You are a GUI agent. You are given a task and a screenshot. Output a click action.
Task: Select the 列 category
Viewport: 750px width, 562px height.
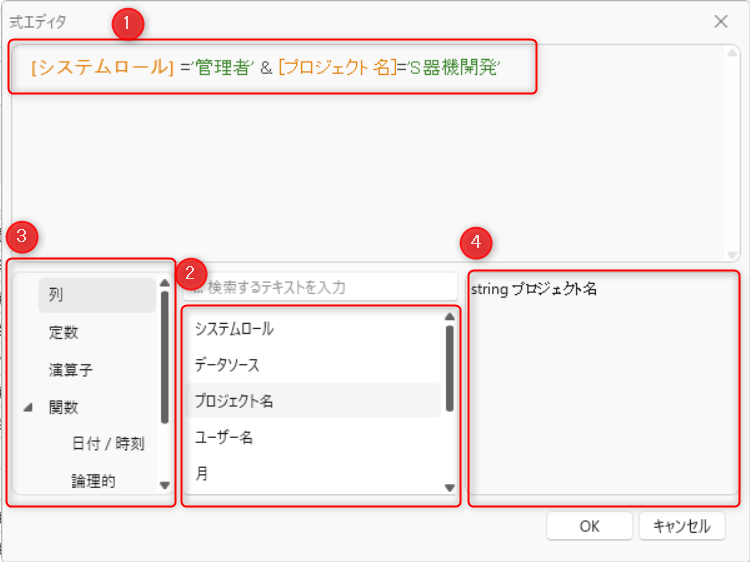[57, 295]
